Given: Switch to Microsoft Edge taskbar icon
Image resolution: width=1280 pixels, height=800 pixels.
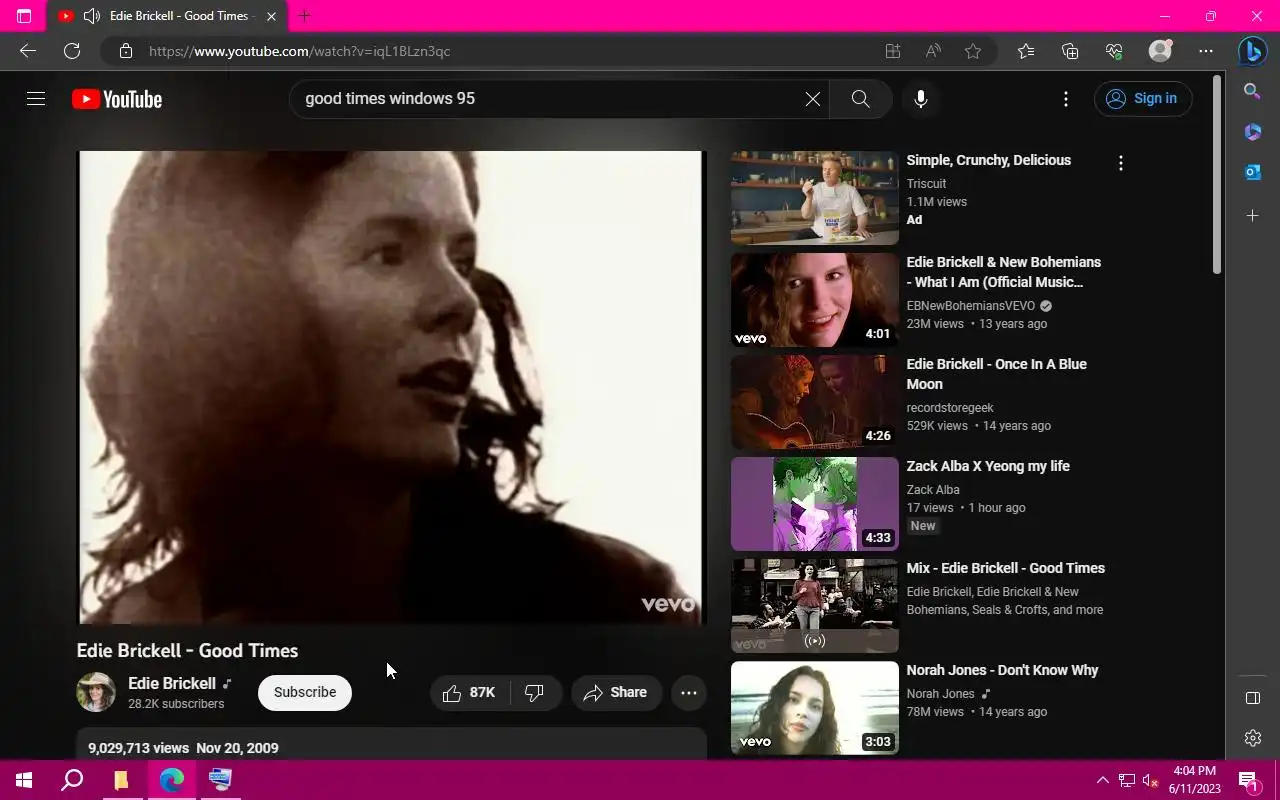Looking at the screenshot, I should (171, 780).
